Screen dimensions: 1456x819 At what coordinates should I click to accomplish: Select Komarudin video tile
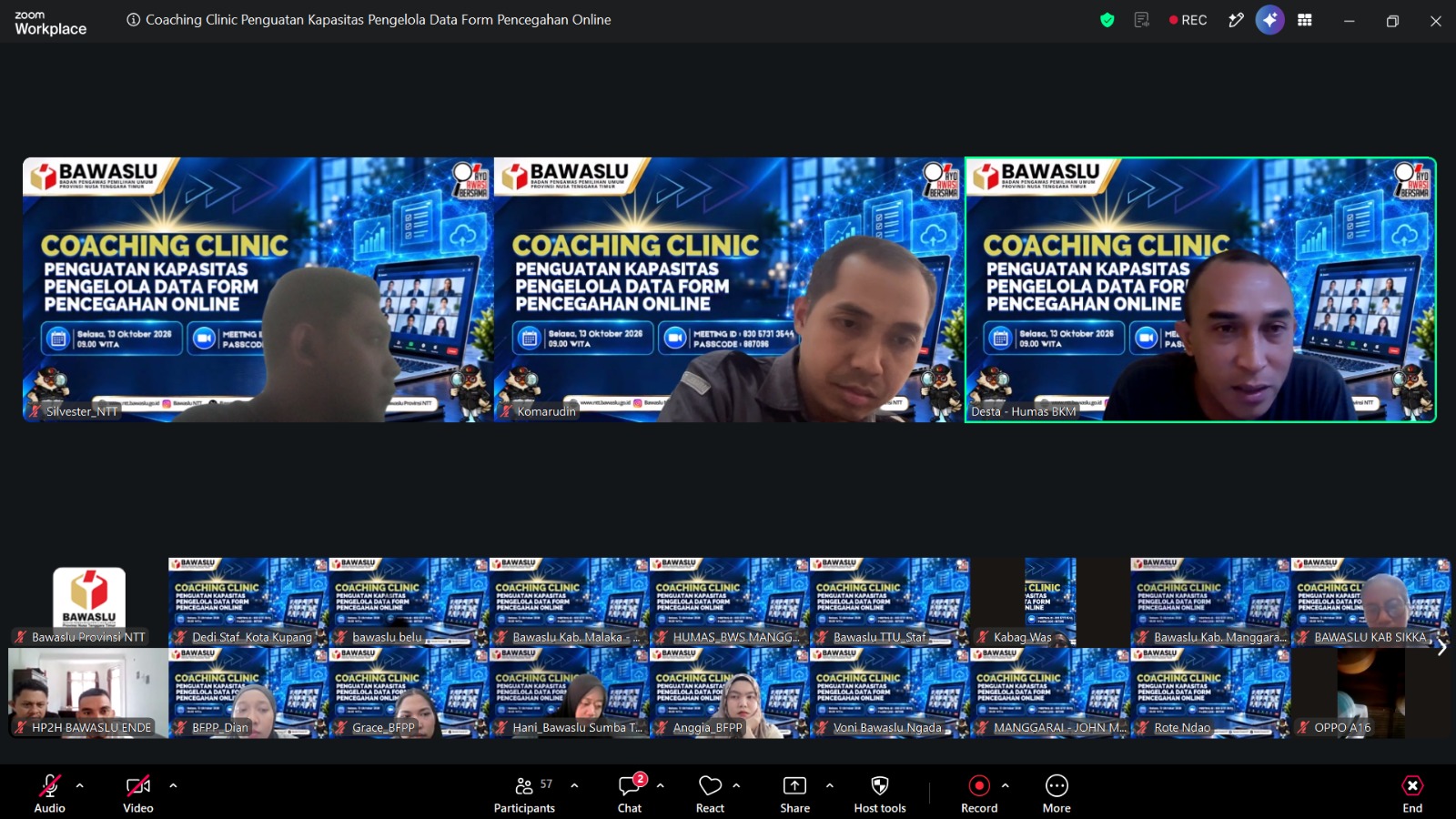click(729, 289)
